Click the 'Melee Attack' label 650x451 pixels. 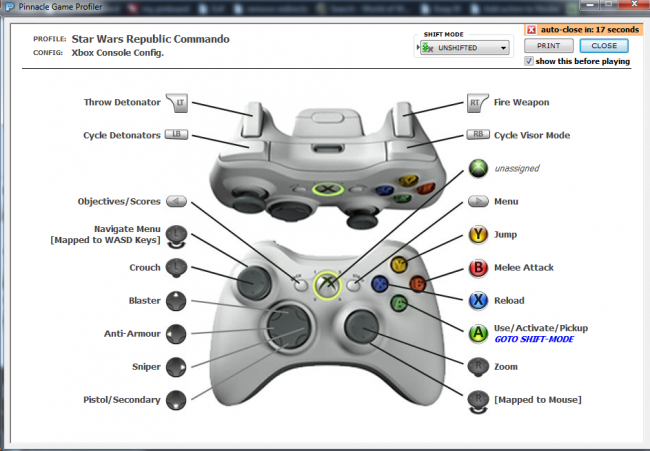tap(524, 268)
